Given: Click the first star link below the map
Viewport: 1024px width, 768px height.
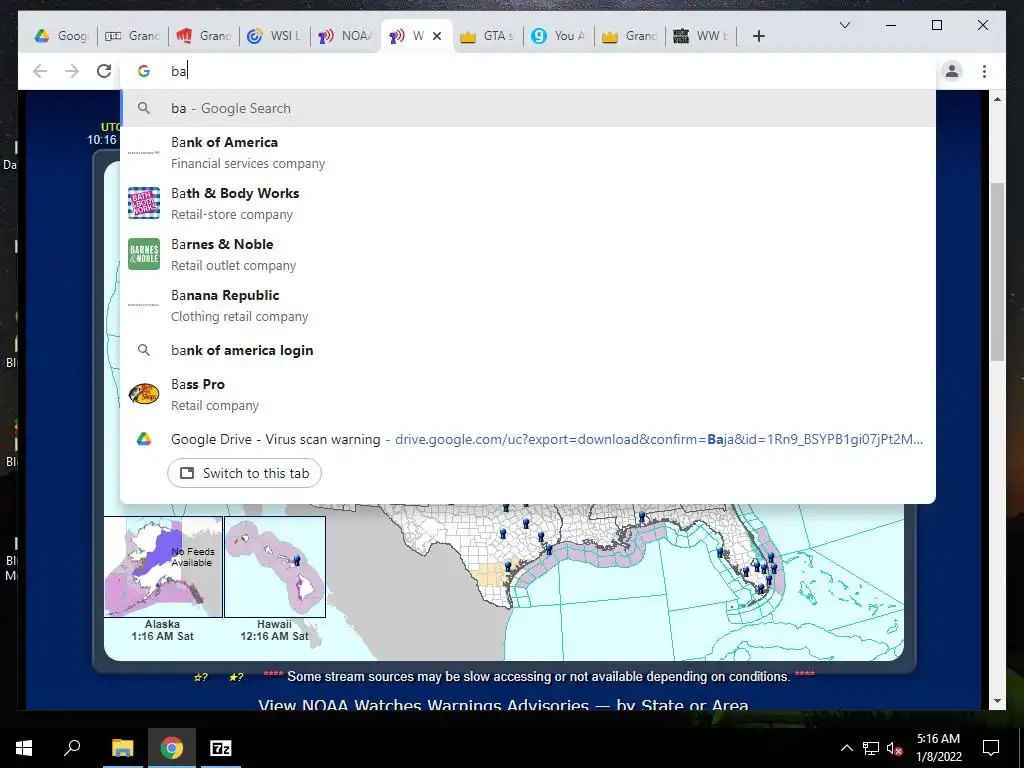Looking at the screenshot, I should 200,678.
